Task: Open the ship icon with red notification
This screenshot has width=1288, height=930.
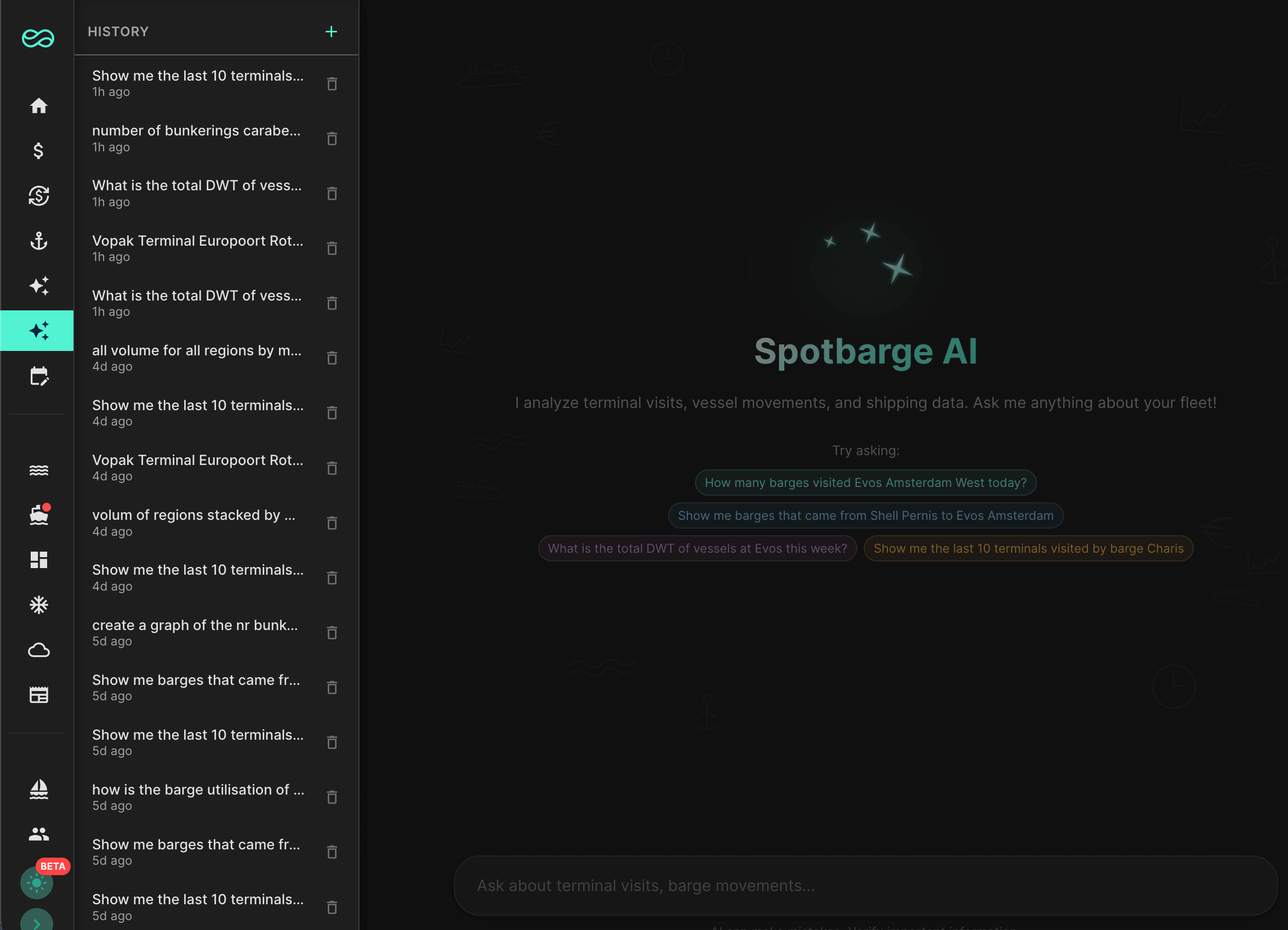Action: click(38, 515)
